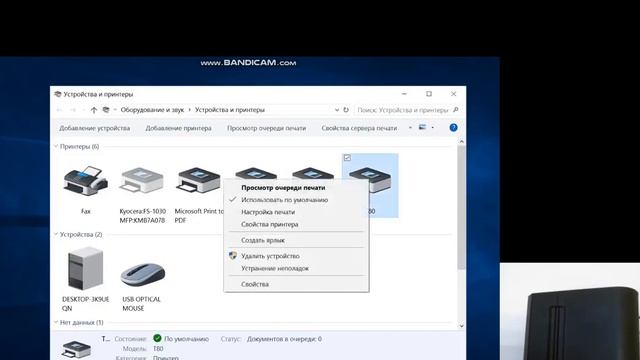Open Настройка печати from context menu
640x360 pixels.
tap(268, 212)
